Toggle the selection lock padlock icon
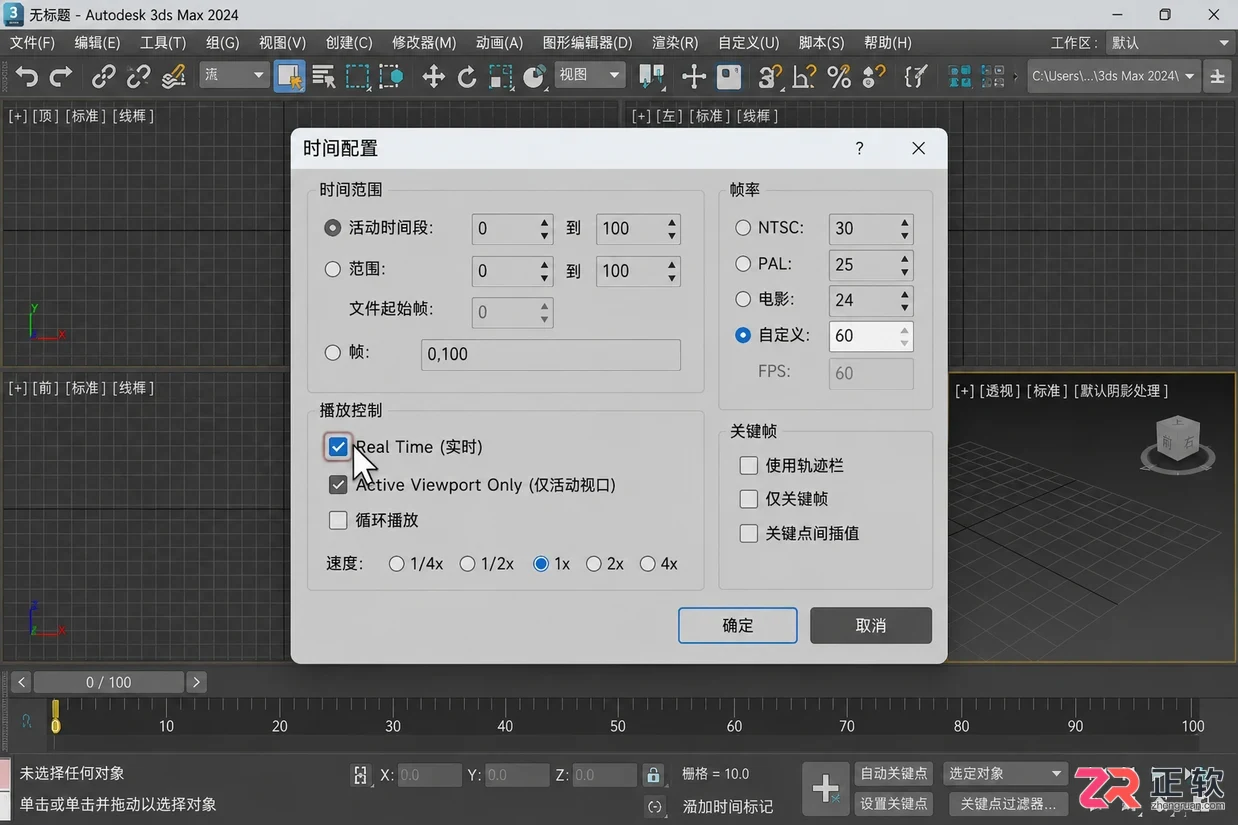The image size is (1238, 825). click(653, 775)
